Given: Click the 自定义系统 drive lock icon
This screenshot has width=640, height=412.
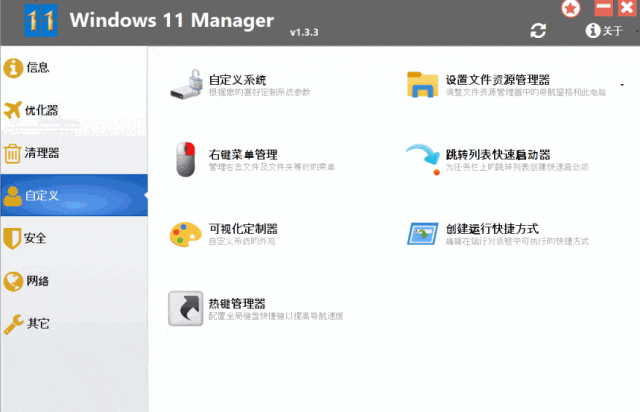Looking at the screenshot, I should [186, 84].
